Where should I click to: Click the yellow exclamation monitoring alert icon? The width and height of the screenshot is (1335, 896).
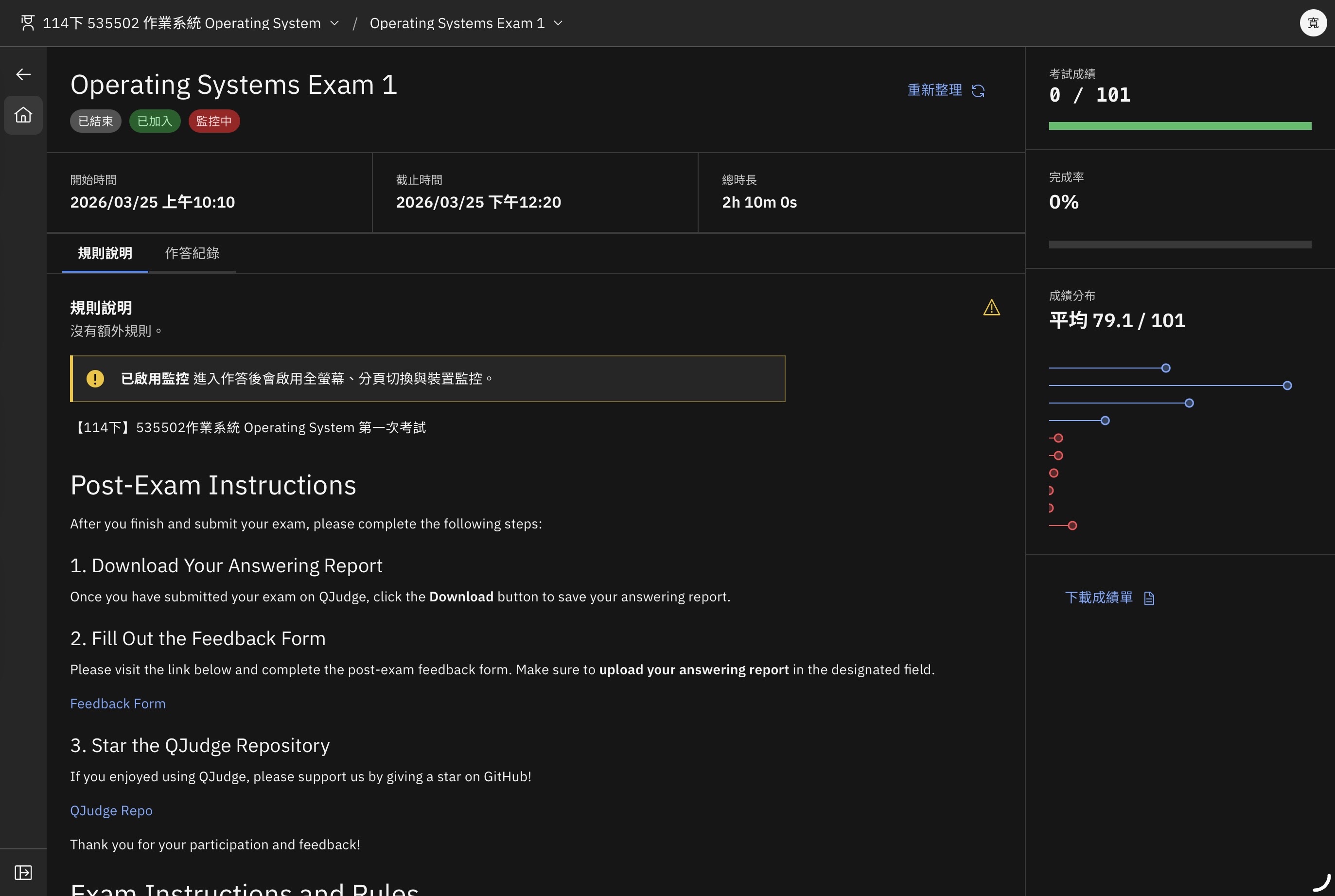point(95,378)
